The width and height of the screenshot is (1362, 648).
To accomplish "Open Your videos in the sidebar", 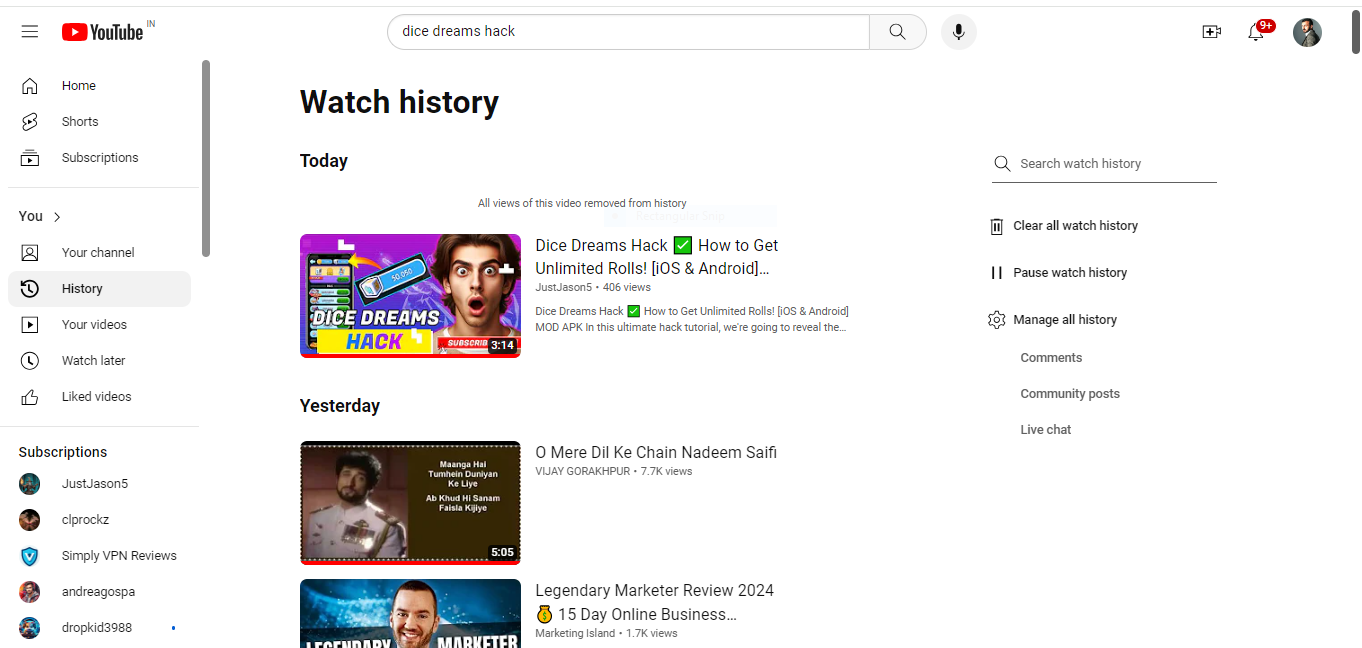I will 99,325.
